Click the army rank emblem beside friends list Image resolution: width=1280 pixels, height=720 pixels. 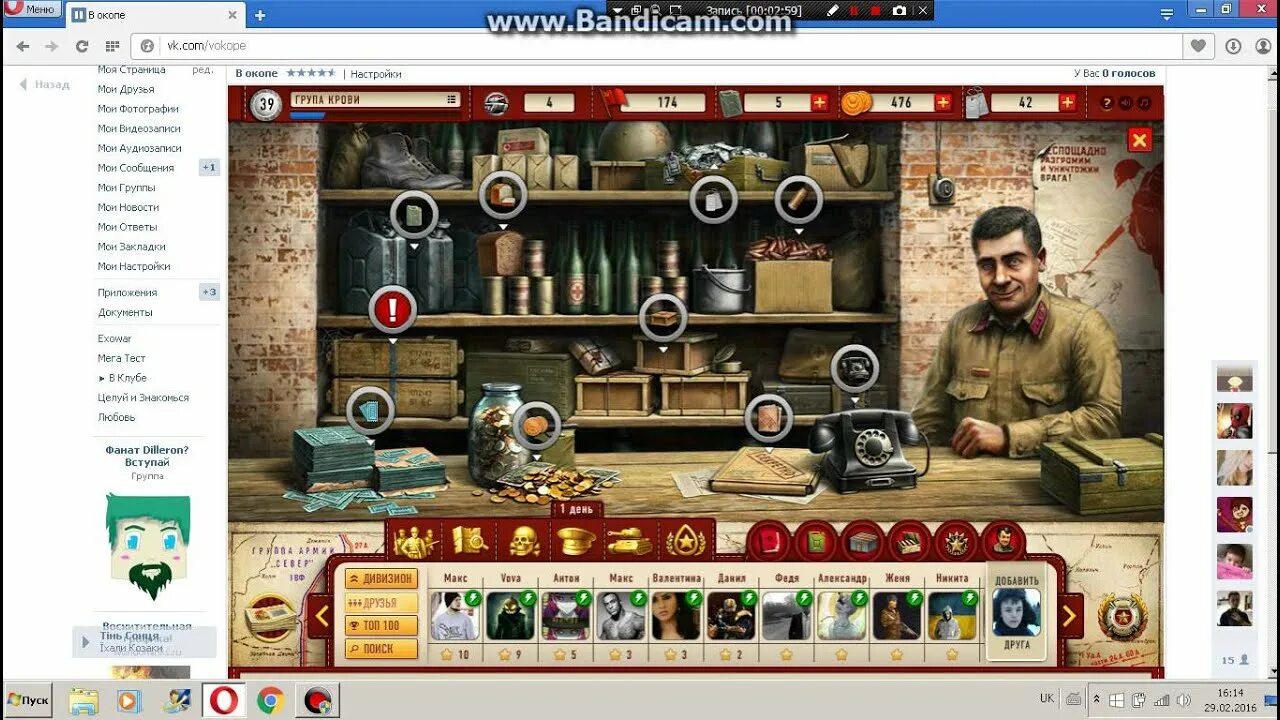[1122, 617]
